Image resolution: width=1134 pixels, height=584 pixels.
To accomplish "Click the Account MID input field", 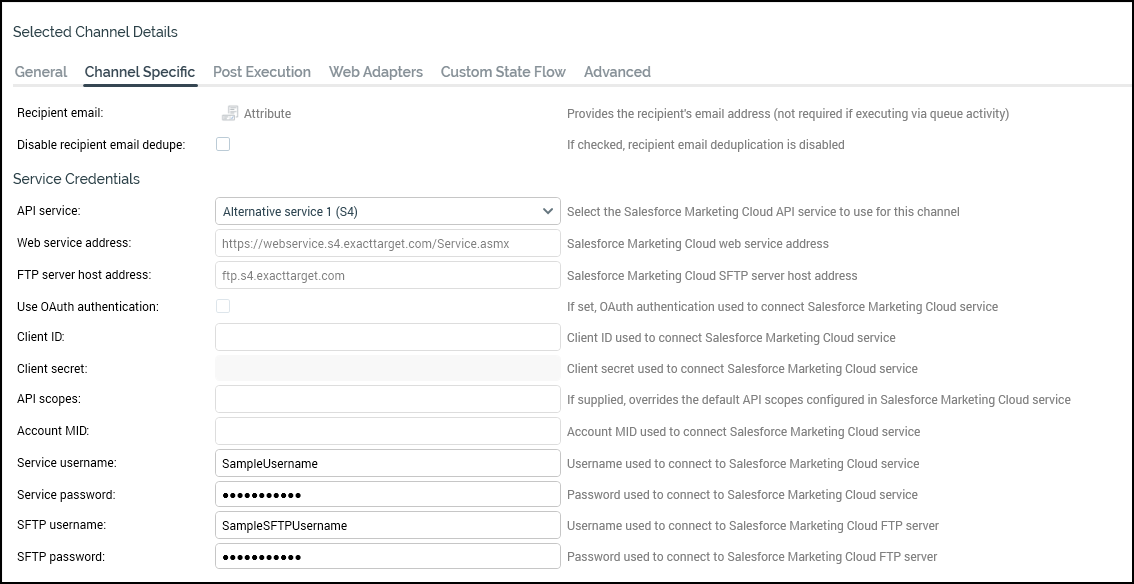I will point(387,431).
